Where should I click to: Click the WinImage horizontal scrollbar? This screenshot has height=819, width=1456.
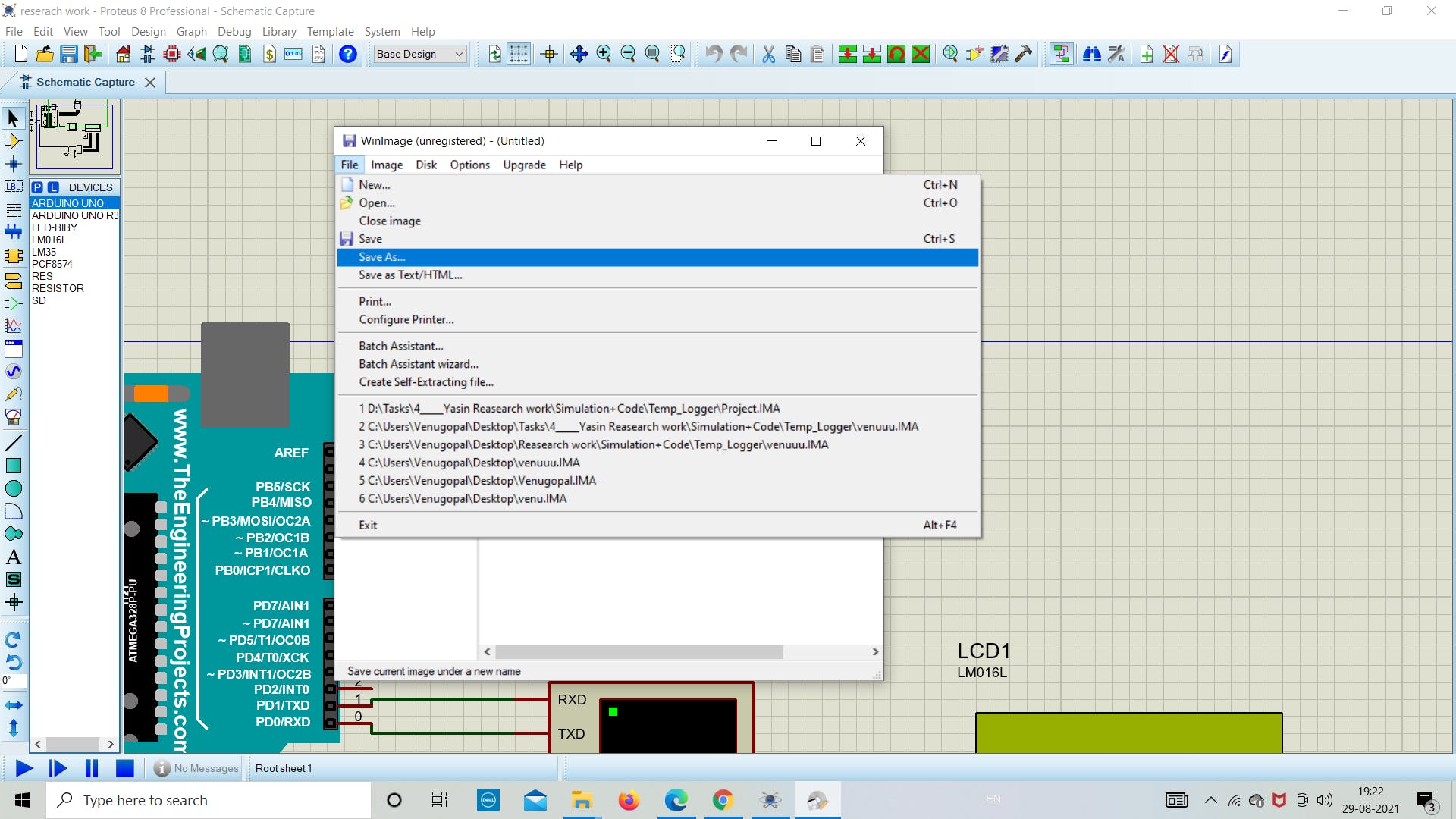coord(681,652)
